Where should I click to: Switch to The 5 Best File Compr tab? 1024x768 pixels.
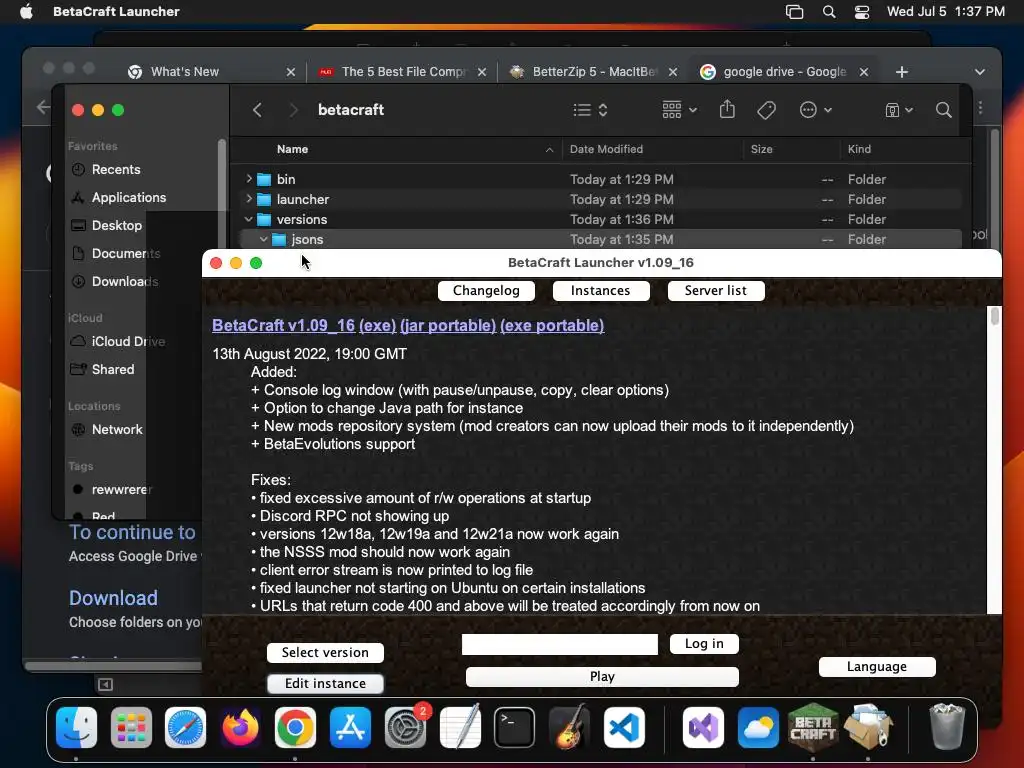401,72
